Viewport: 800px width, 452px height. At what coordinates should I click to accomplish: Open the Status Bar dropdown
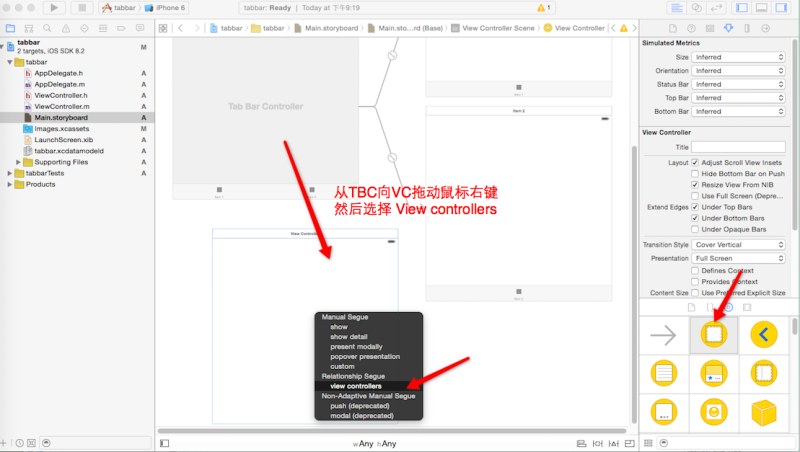(x=738, y=84)
